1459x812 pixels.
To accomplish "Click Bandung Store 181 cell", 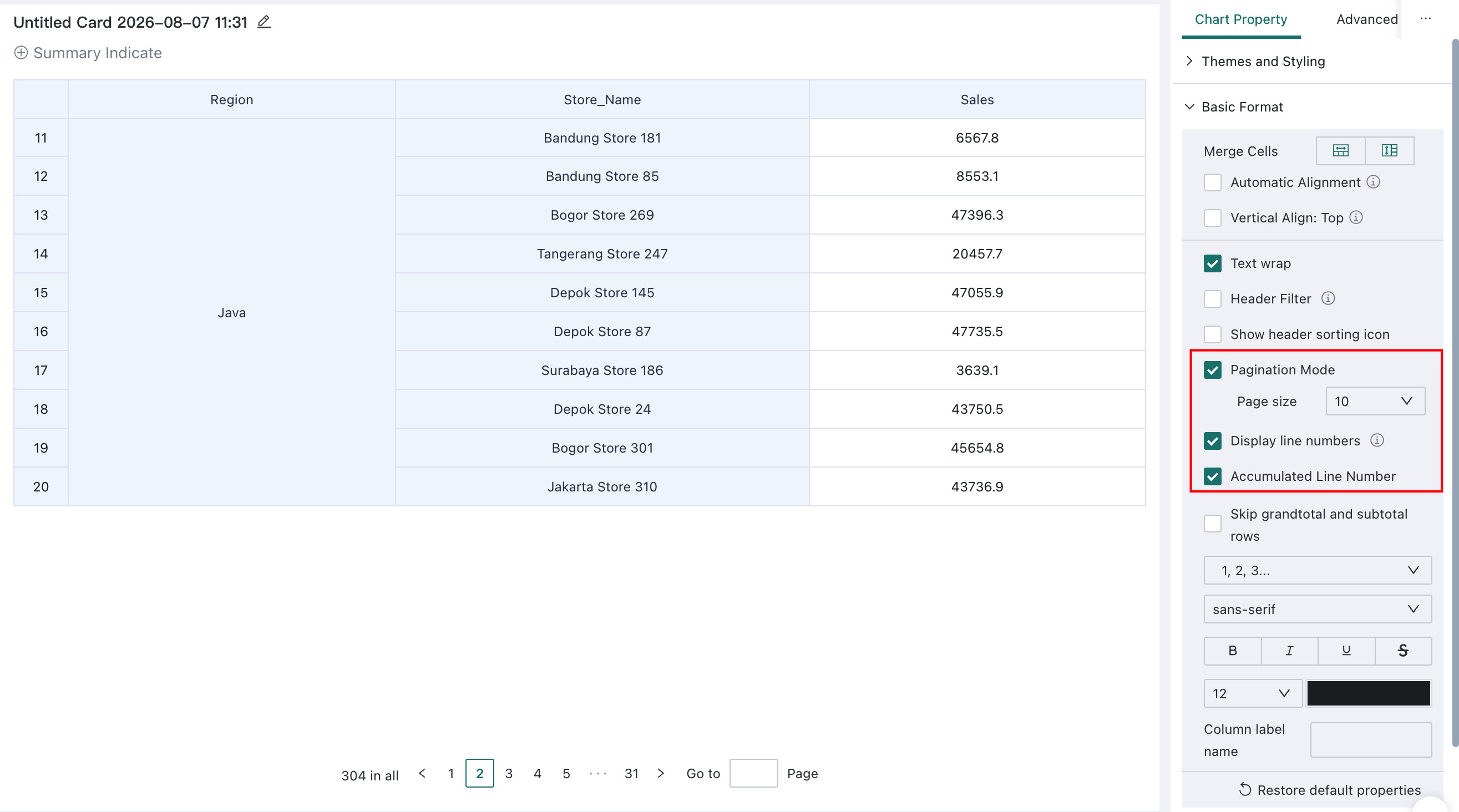I will pos(602,138).
